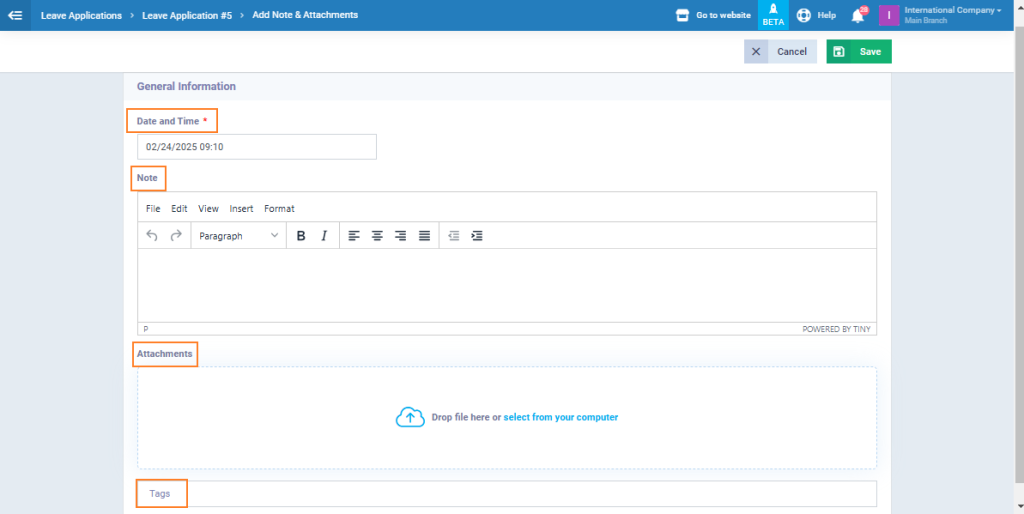Toggle bold formatting
This screenshot has height=514, width=1024.
[301, 236]
